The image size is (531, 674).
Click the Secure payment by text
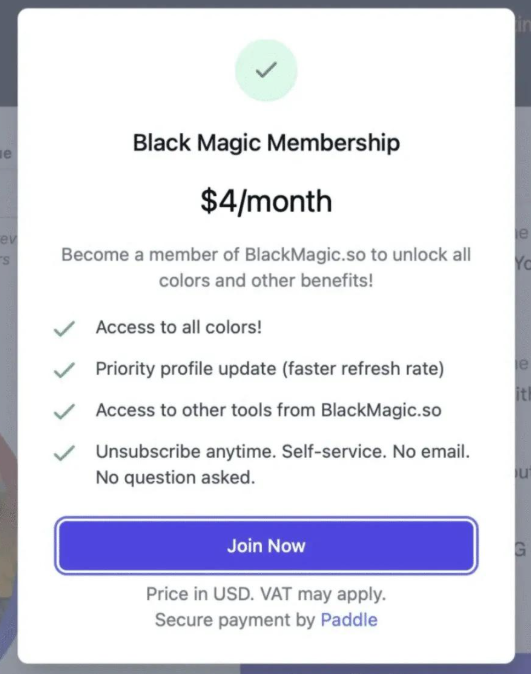pyautogui.click(x=235, y=620)
